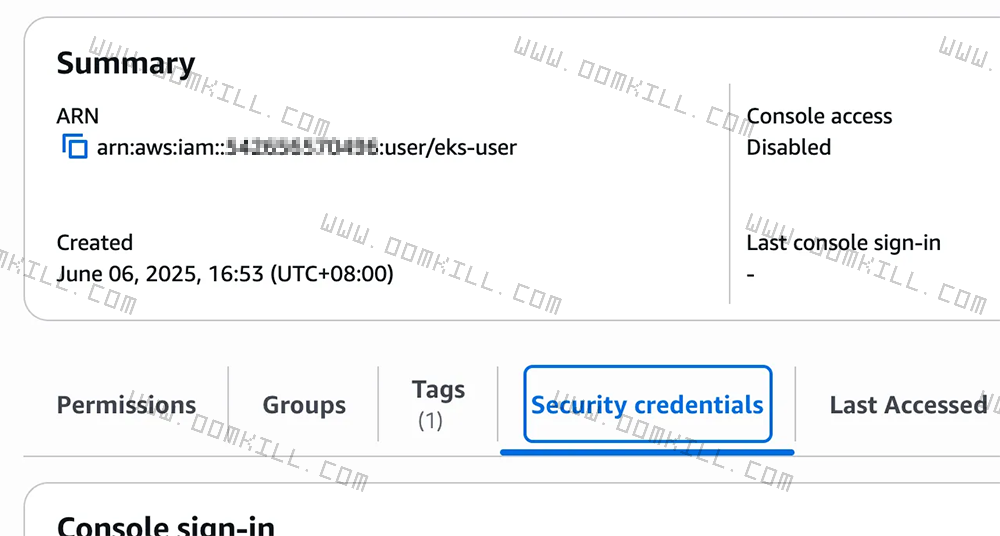Switch to the Permissions tab

pyautogui.click(x=126, y=405)
